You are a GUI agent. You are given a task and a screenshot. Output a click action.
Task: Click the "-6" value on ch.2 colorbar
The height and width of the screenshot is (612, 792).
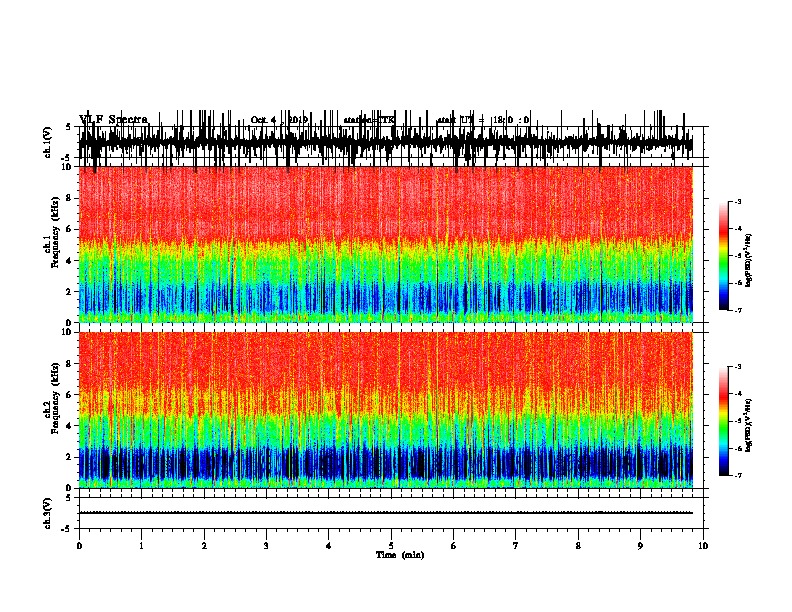738,448
